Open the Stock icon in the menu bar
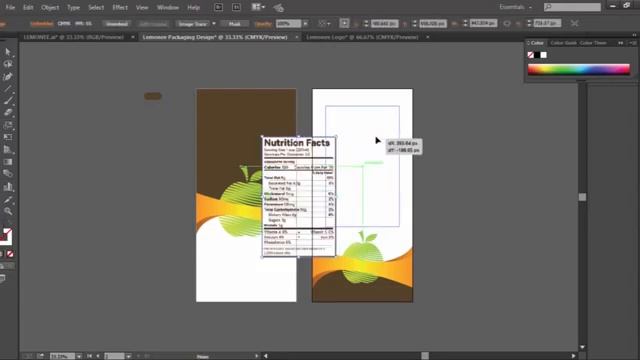This screenshot has height=360, width=640. pos(236,7)
